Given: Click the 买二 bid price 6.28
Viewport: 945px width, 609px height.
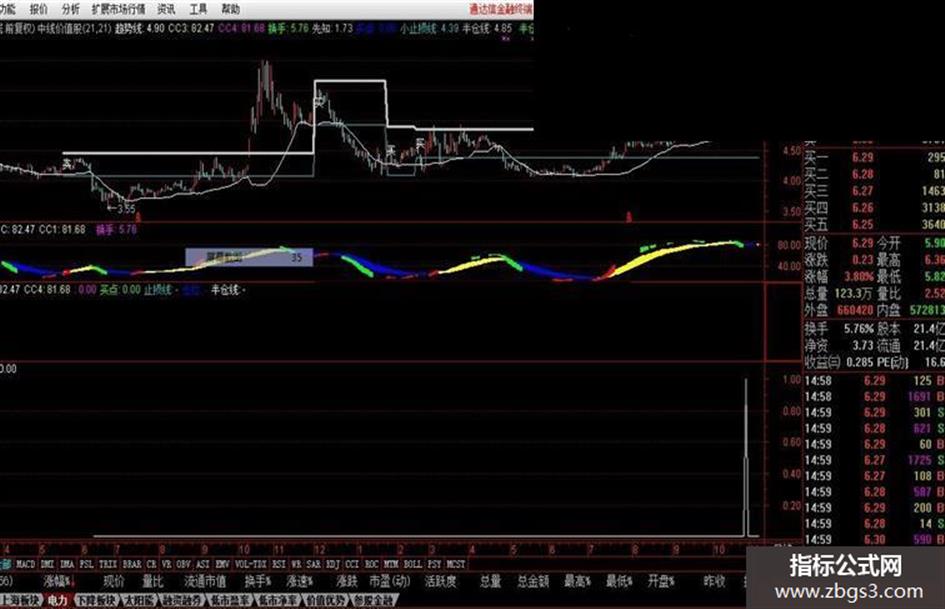Looking at the screenshot, I should tap(862, 175).
